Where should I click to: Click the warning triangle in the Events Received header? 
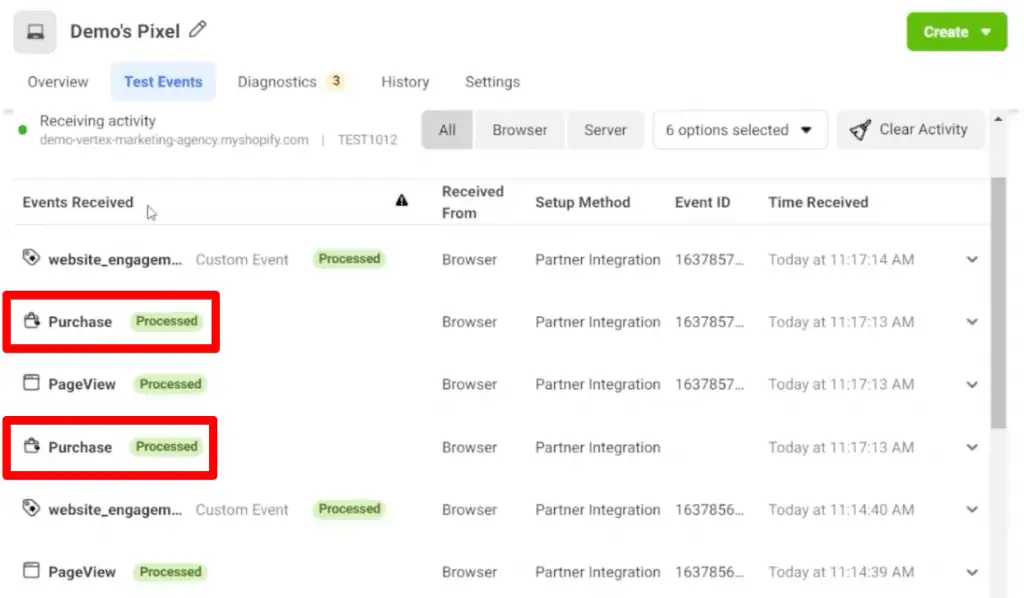click(x=402, y=200)
